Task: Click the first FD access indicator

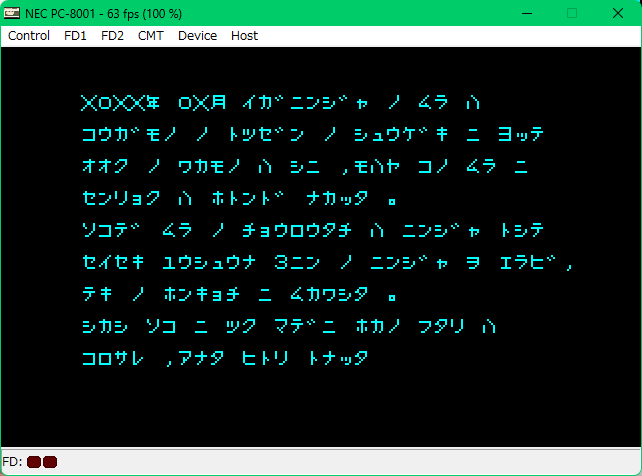Action: tap(34, 462)
